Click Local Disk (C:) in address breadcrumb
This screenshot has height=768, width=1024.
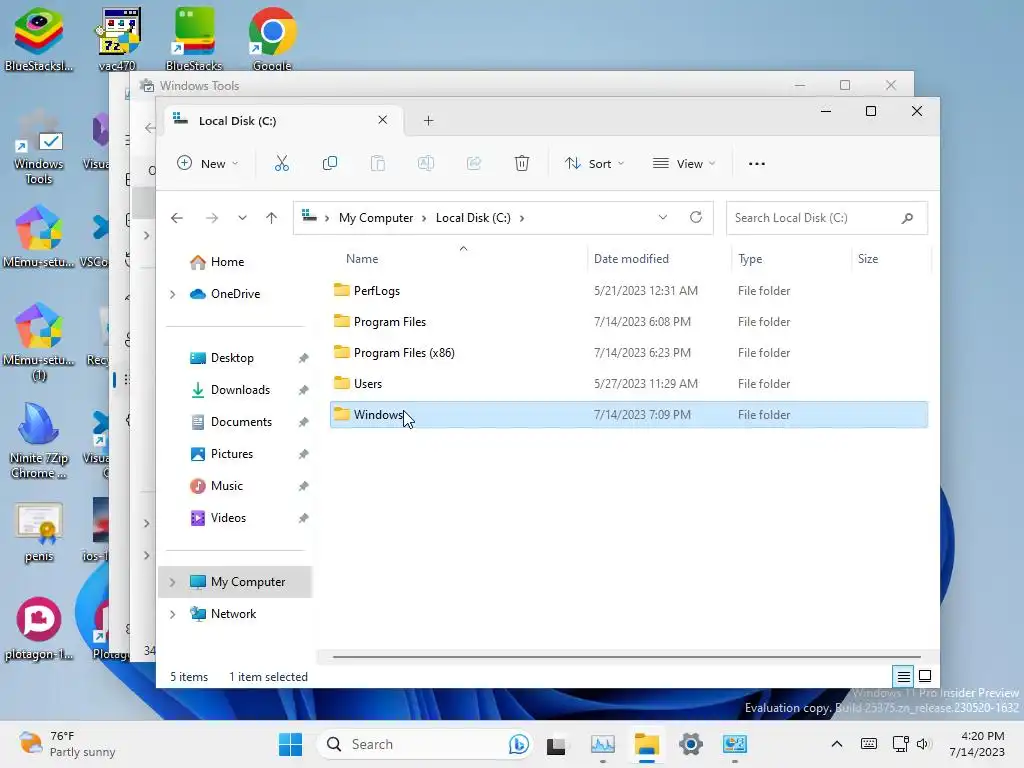[473, 218]
